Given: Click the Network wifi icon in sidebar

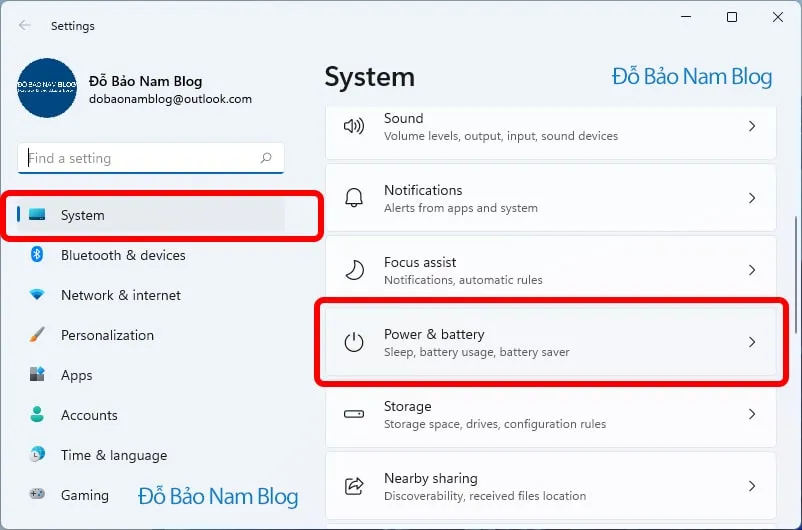Looking at the screenshot, I should 37,295.
